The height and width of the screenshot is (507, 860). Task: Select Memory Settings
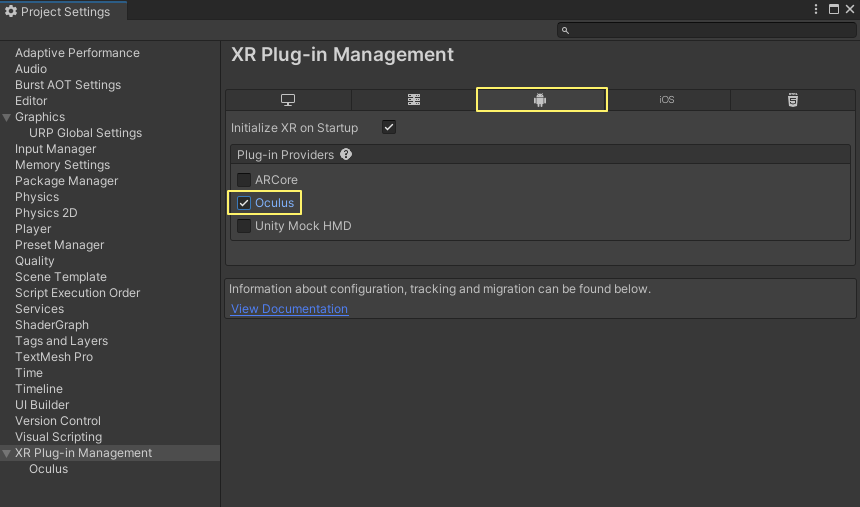(63, 165)
